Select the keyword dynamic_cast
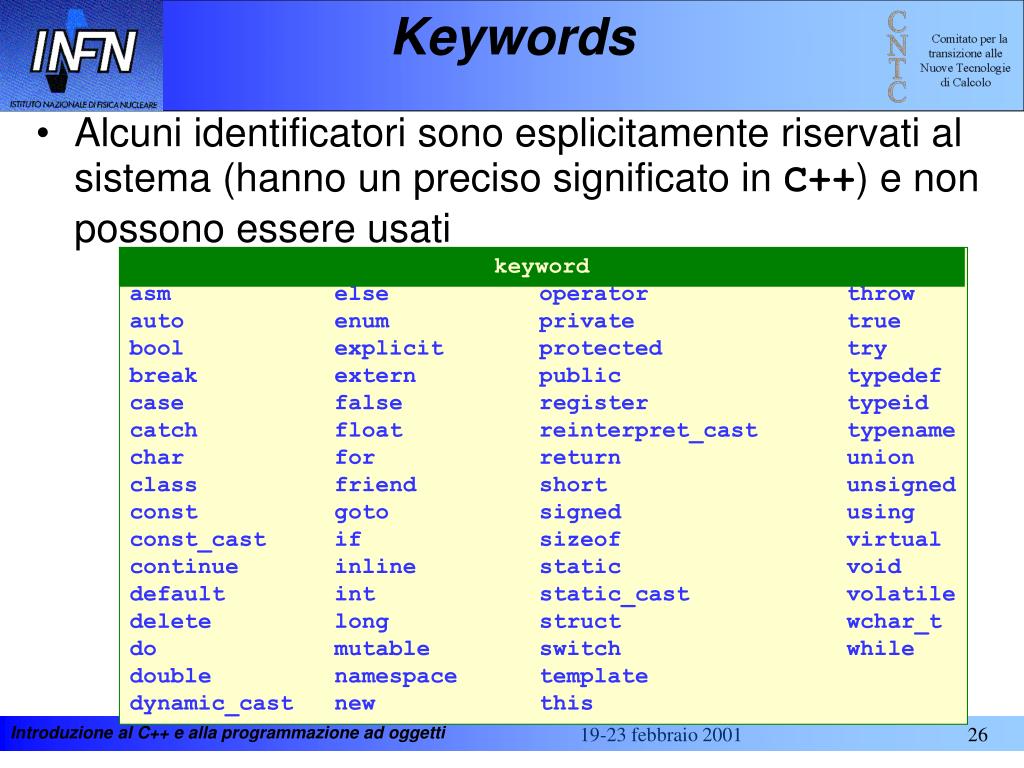The image size is (1024, 768). click(x=212, y=704)
